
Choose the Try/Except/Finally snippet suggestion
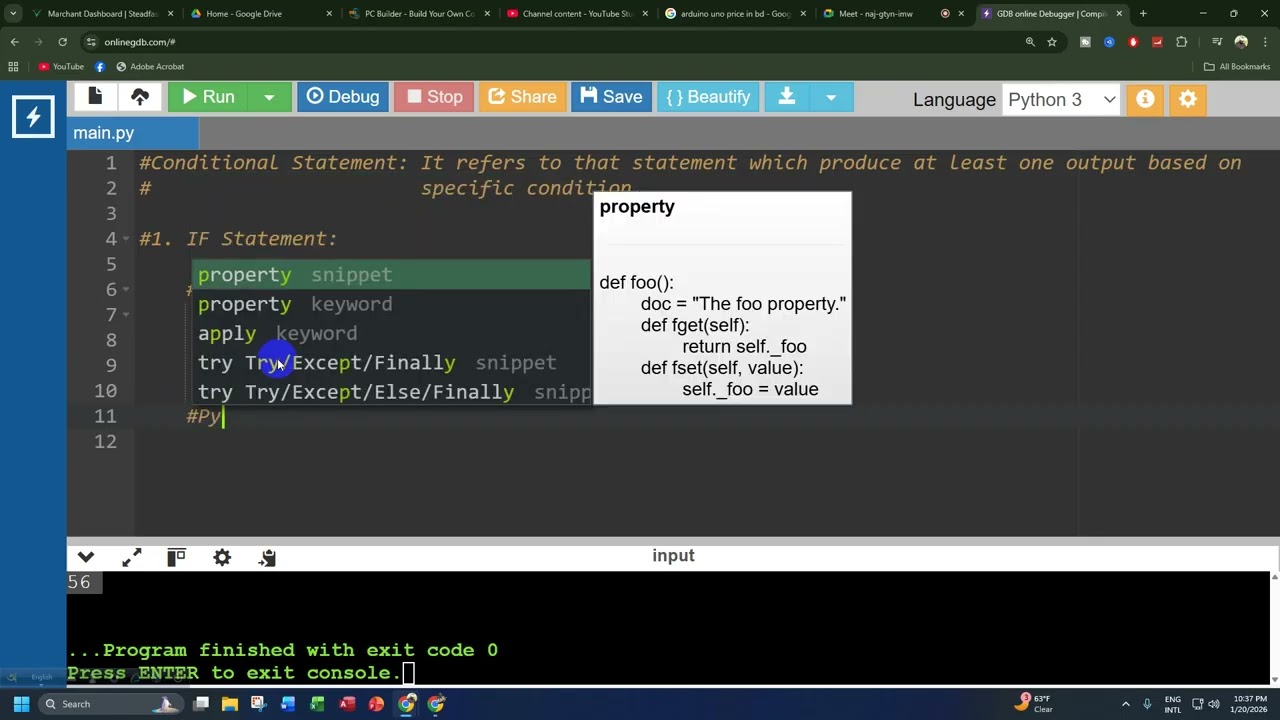pos(391,362)
